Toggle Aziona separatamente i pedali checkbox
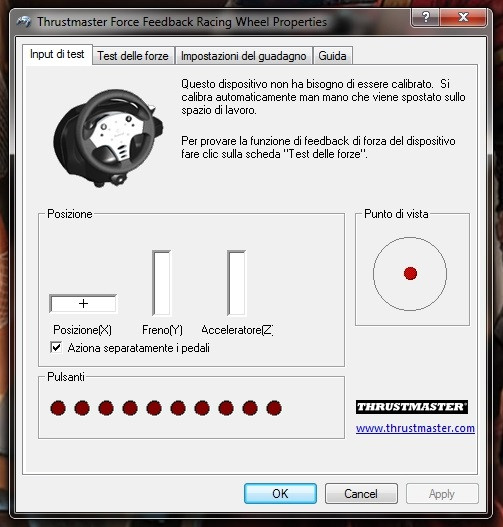Screen dimensions: 503x527 (56, 348)
